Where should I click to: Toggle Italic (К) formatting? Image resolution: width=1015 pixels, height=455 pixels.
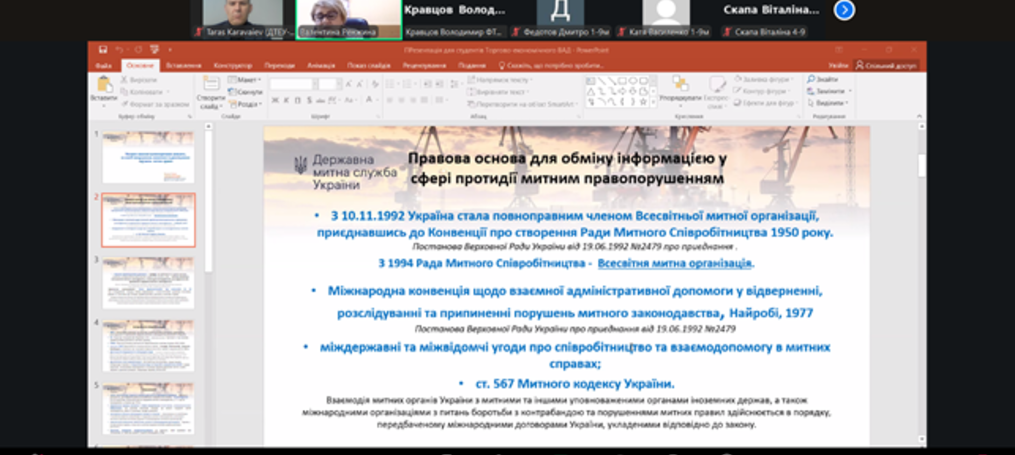point(286,100)
